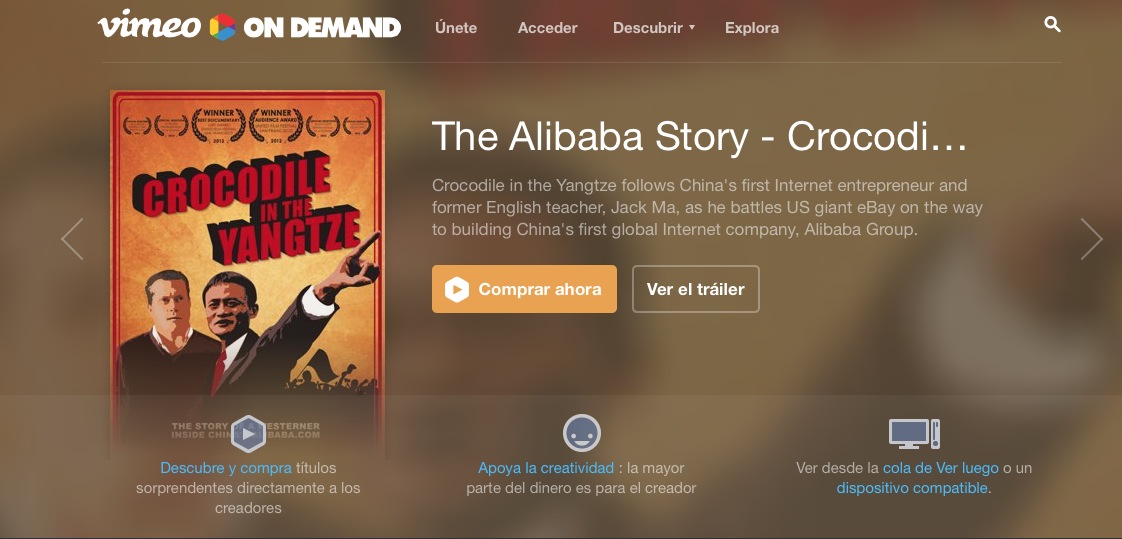Select Acceder in the navigation bar

[x=547, y=28]
